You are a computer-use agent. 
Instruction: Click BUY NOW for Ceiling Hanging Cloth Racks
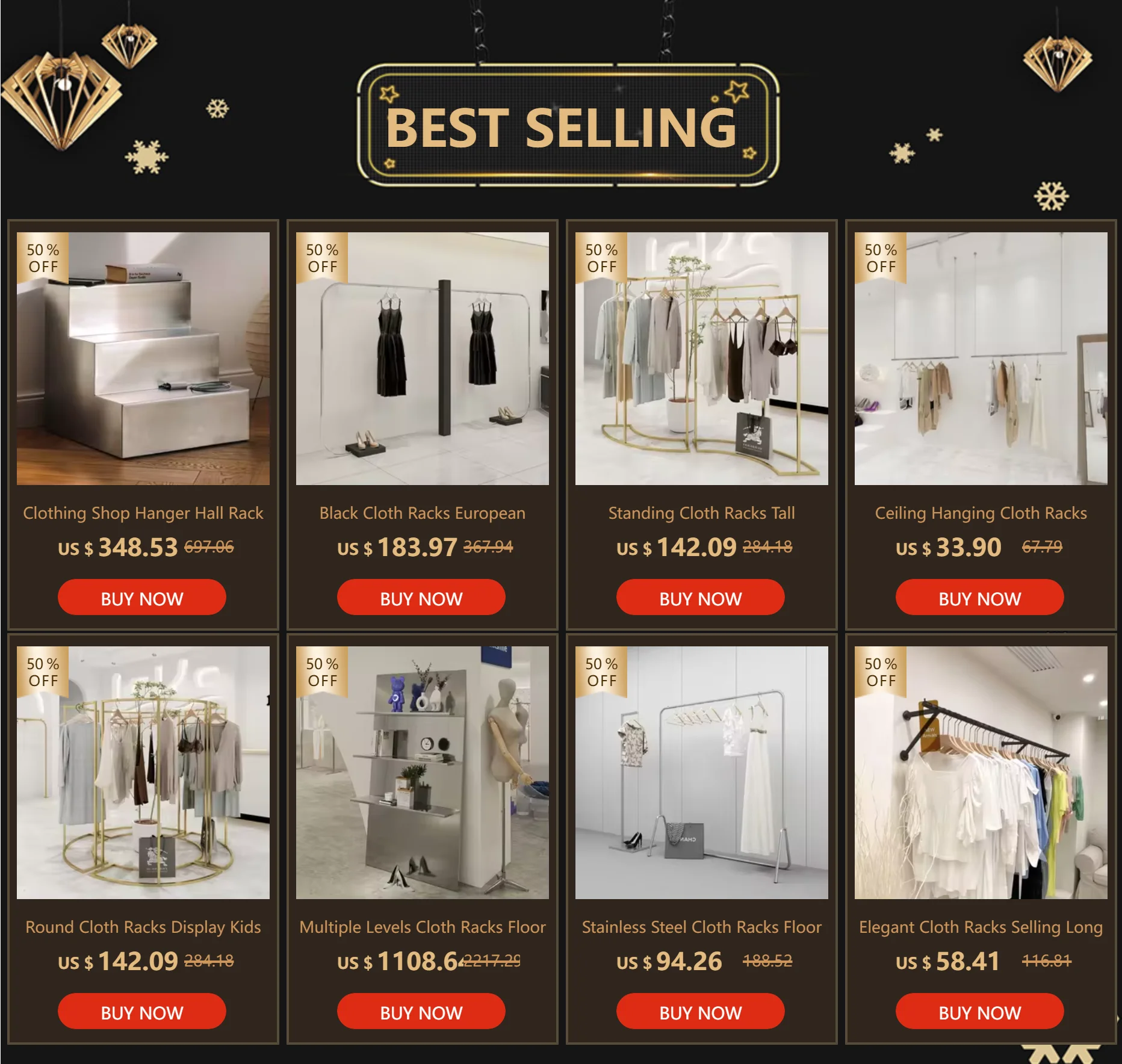[980, 597]
